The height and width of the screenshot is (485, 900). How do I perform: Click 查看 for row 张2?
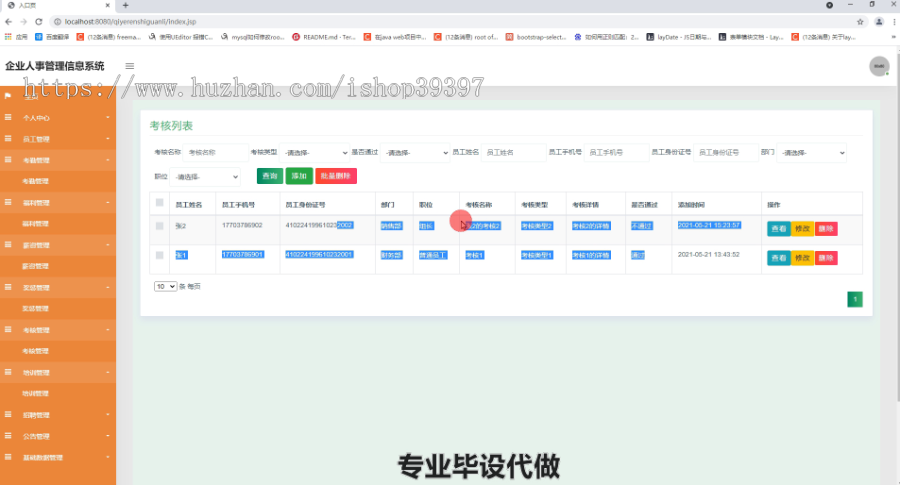point(778,228)
